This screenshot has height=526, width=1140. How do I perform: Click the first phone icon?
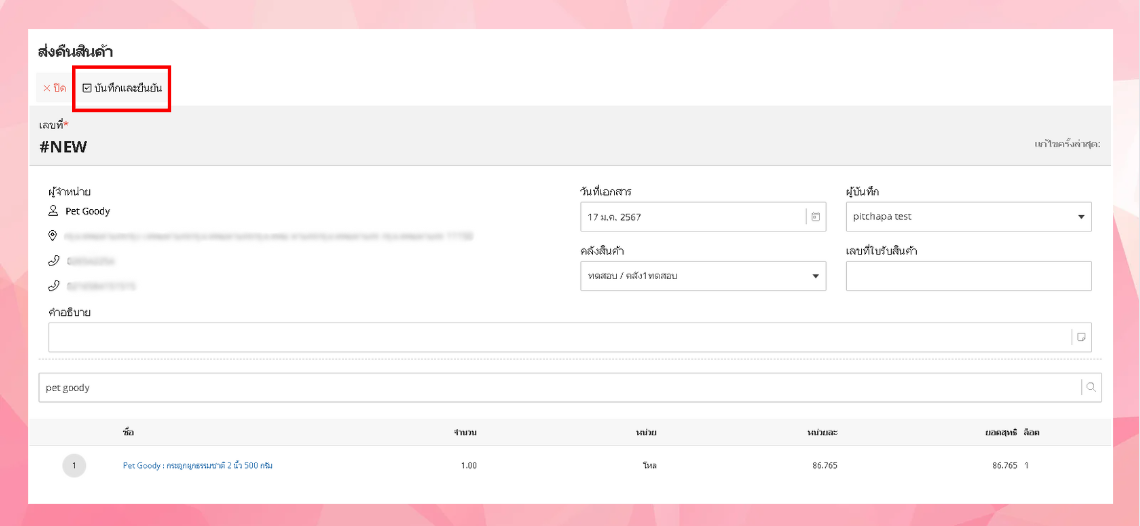point(54,261)
